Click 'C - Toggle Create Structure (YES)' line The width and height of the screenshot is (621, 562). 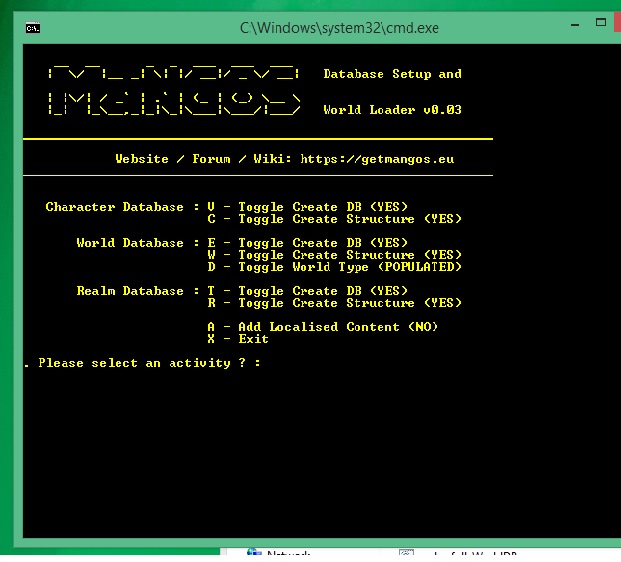tap(335, 219)
